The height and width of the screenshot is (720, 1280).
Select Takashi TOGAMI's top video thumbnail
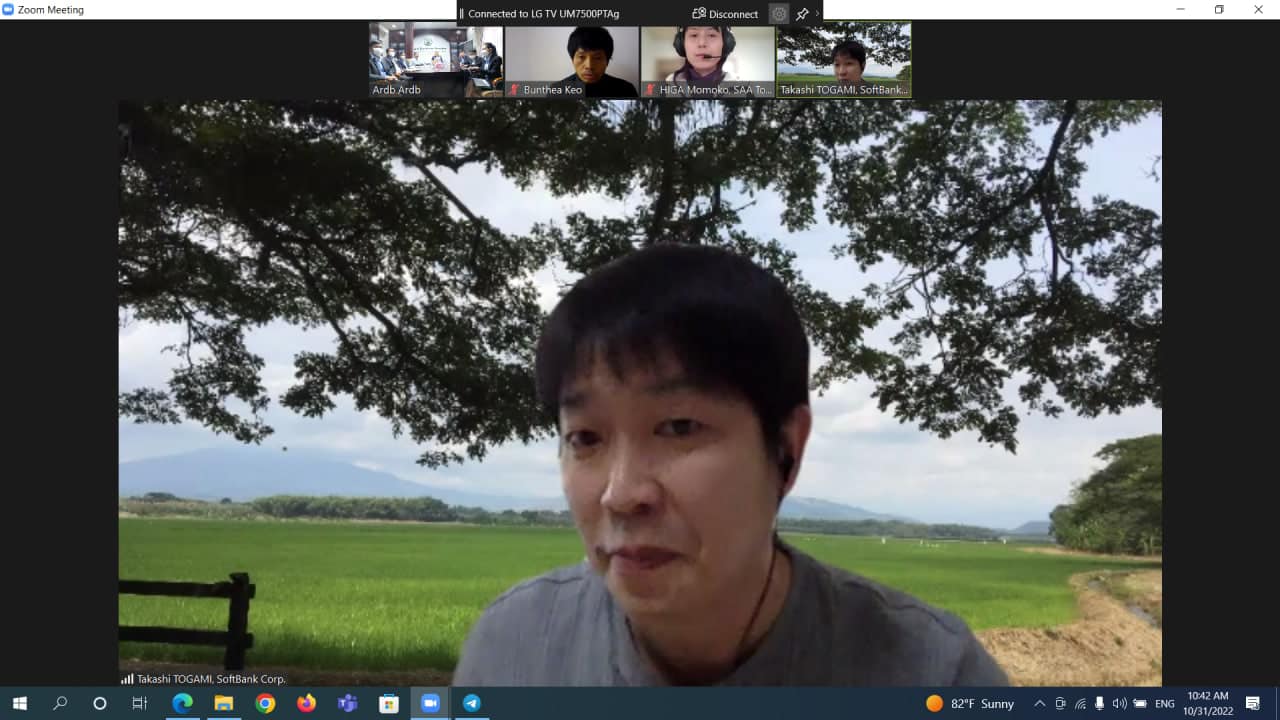pyautogui.click(x=844, y=60)
